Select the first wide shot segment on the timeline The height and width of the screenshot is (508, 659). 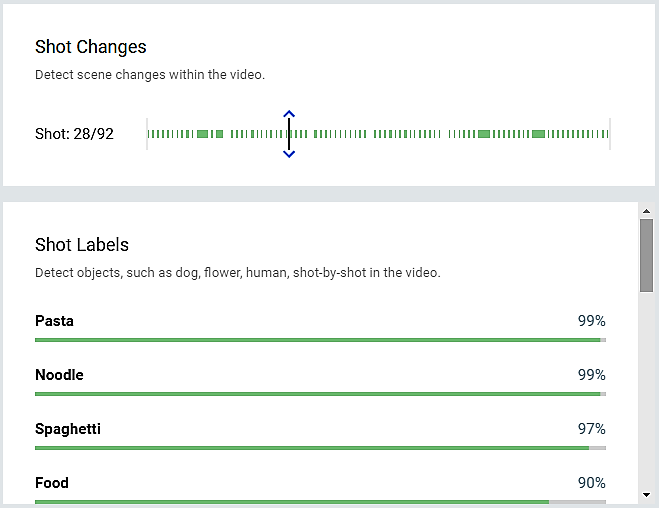pyautogui.click(x=203, y=134)
